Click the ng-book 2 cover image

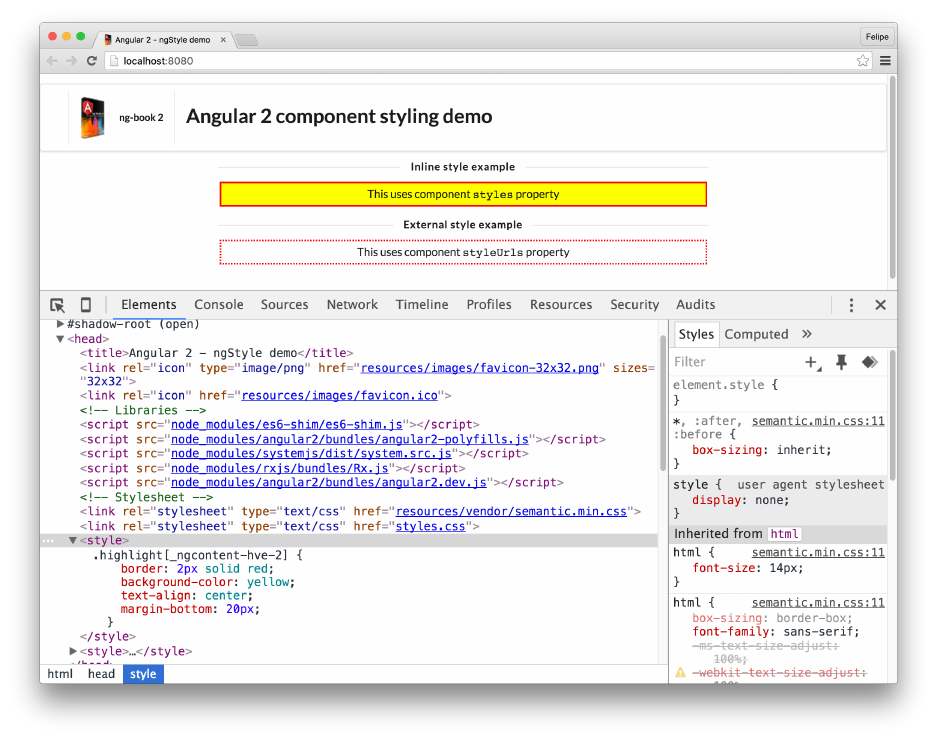tap(92, 117)
